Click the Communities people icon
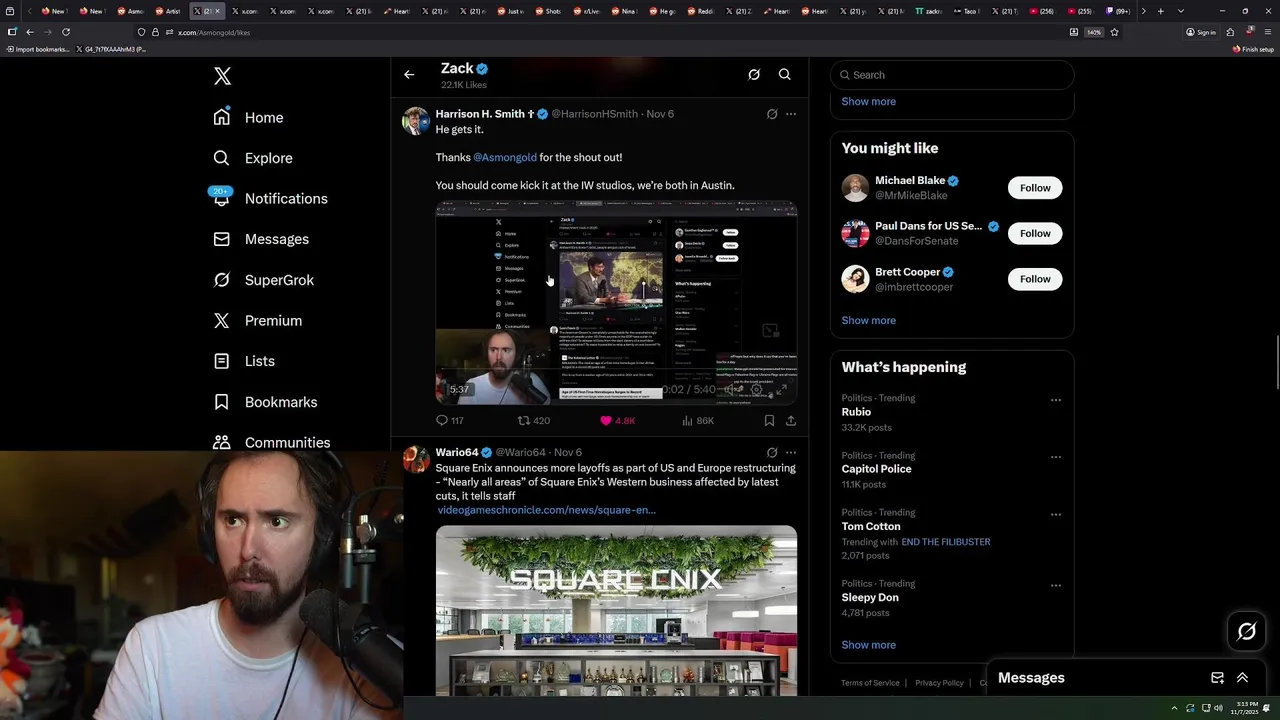Viewport: 1280px width, 720px height. pyautogui.click(x=222, y=442)
